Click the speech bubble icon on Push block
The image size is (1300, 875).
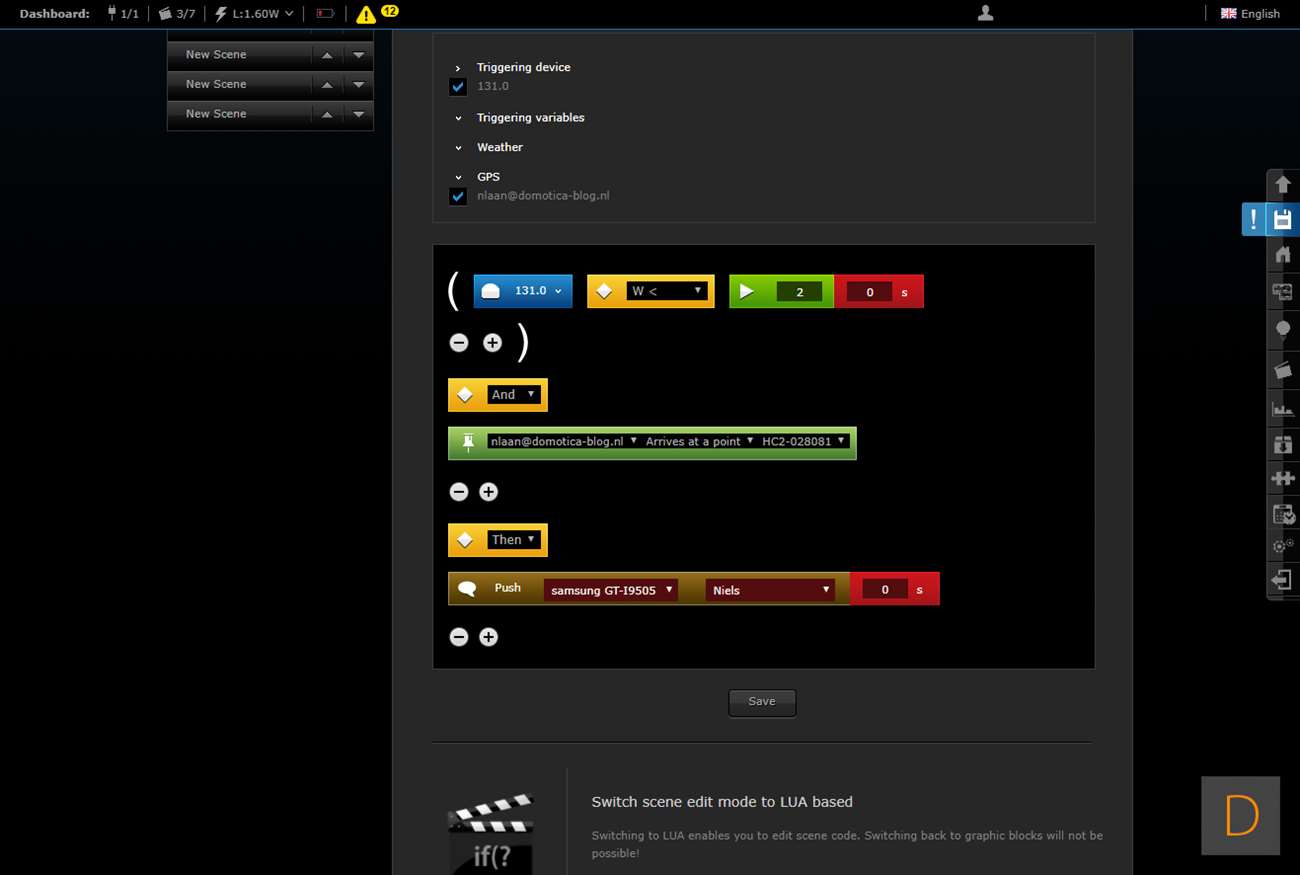click(467, 588)
